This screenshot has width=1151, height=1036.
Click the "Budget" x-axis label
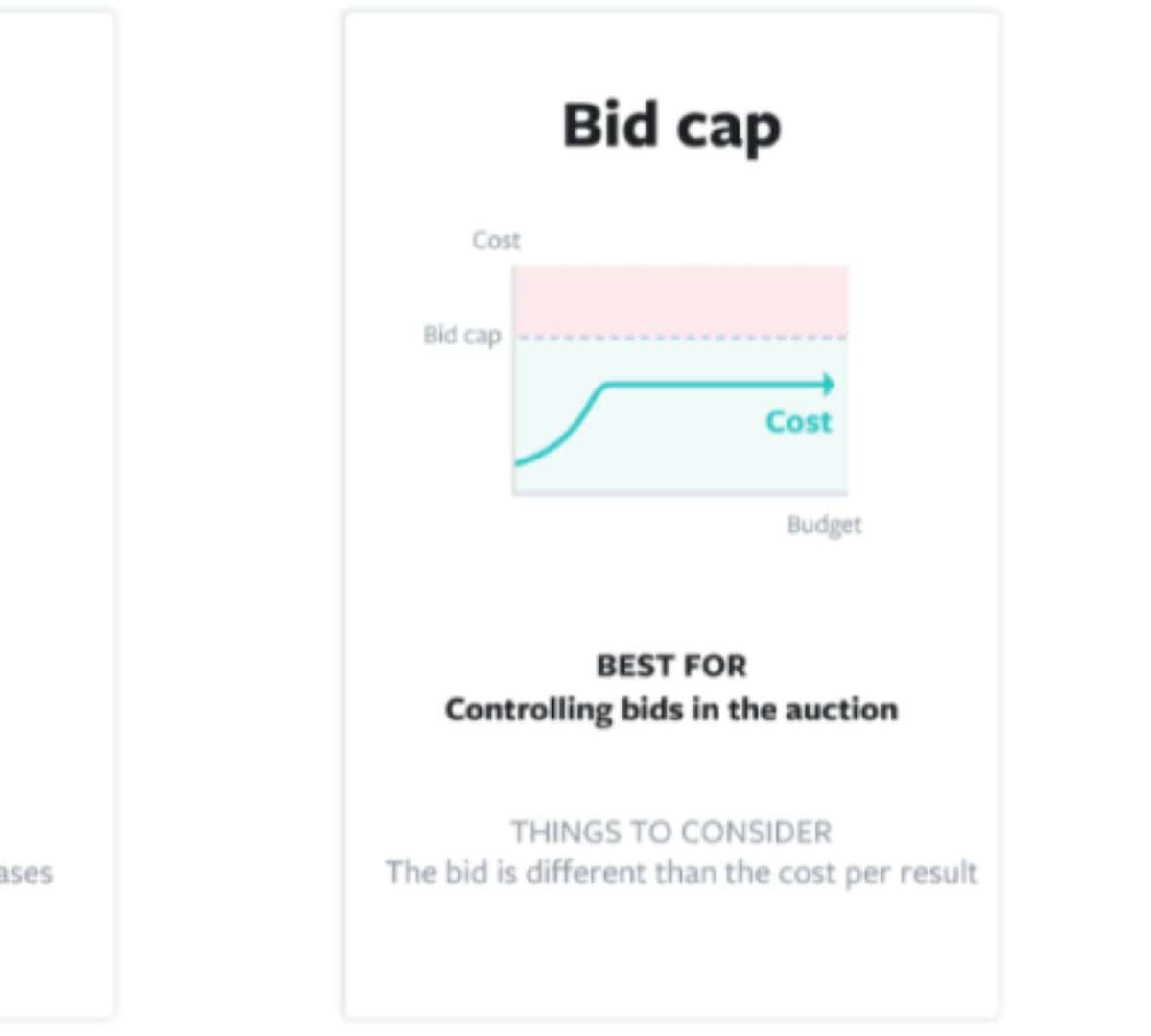pyautogui.click(x=824, y=525)
